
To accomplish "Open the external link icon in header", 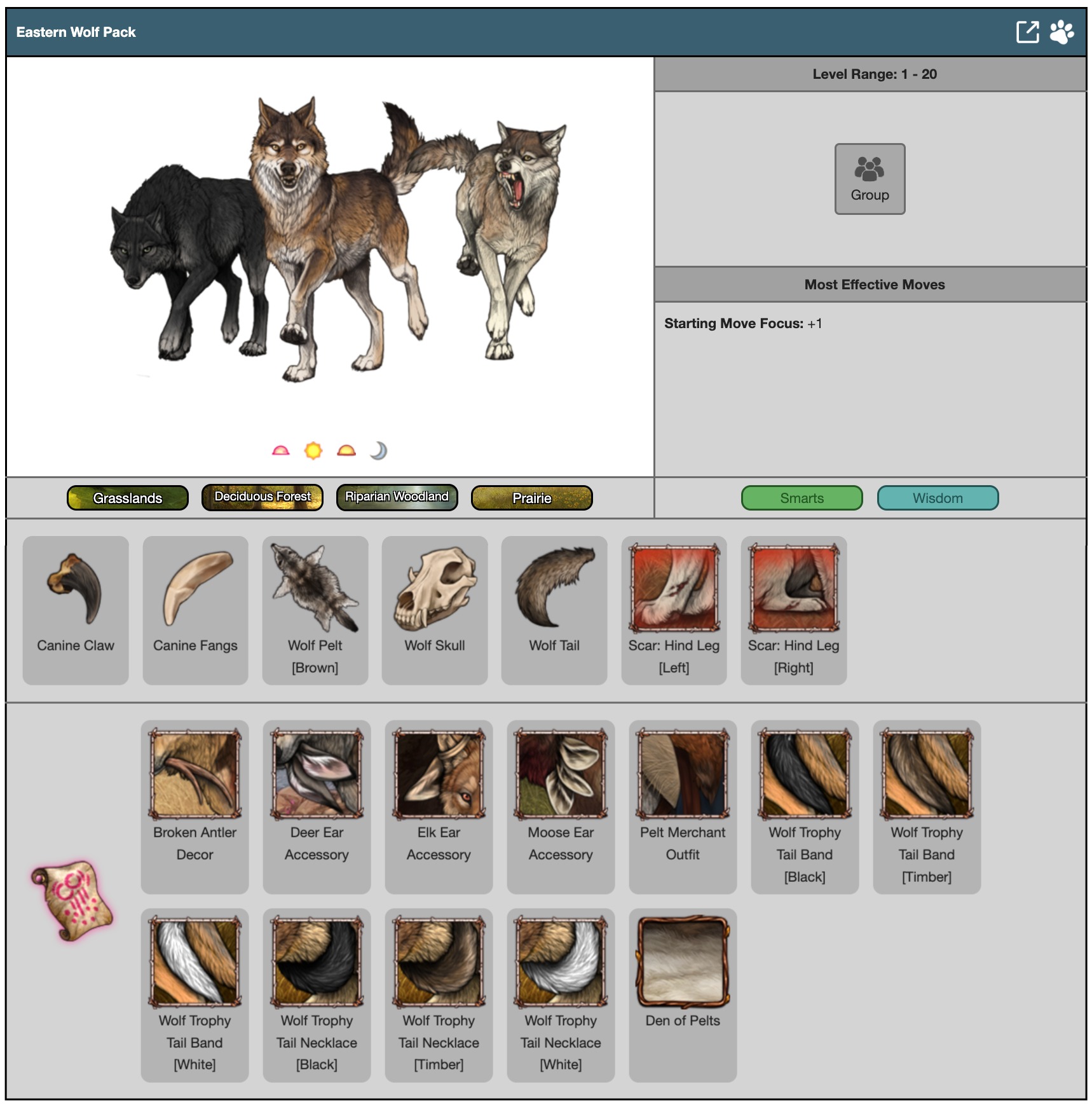I will 1027,32.
